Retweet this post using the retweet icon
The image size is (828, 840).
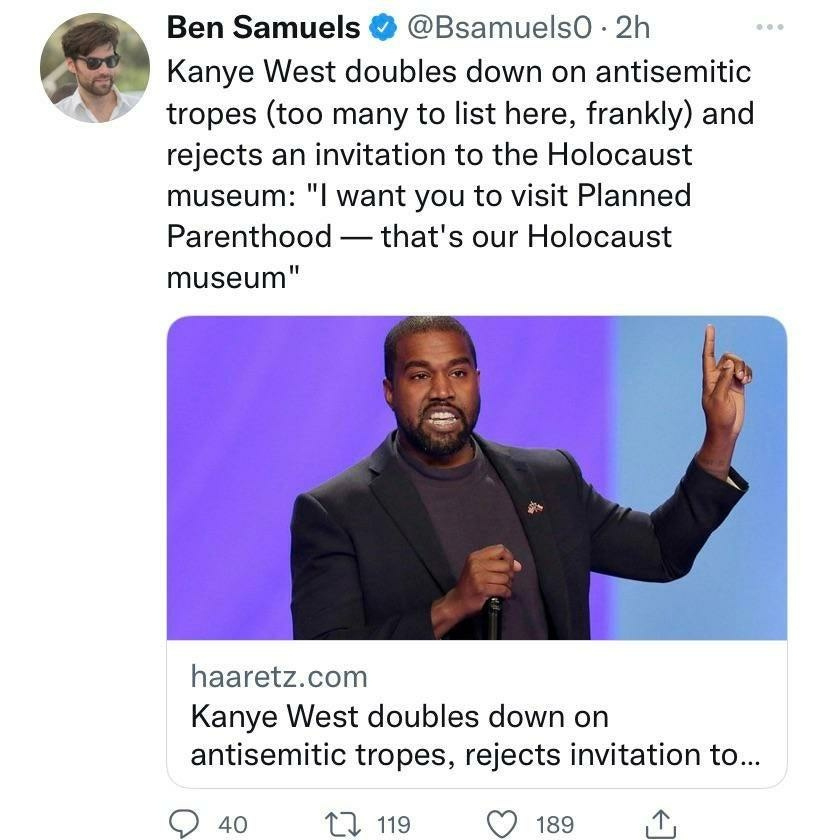tap(346, 823)
